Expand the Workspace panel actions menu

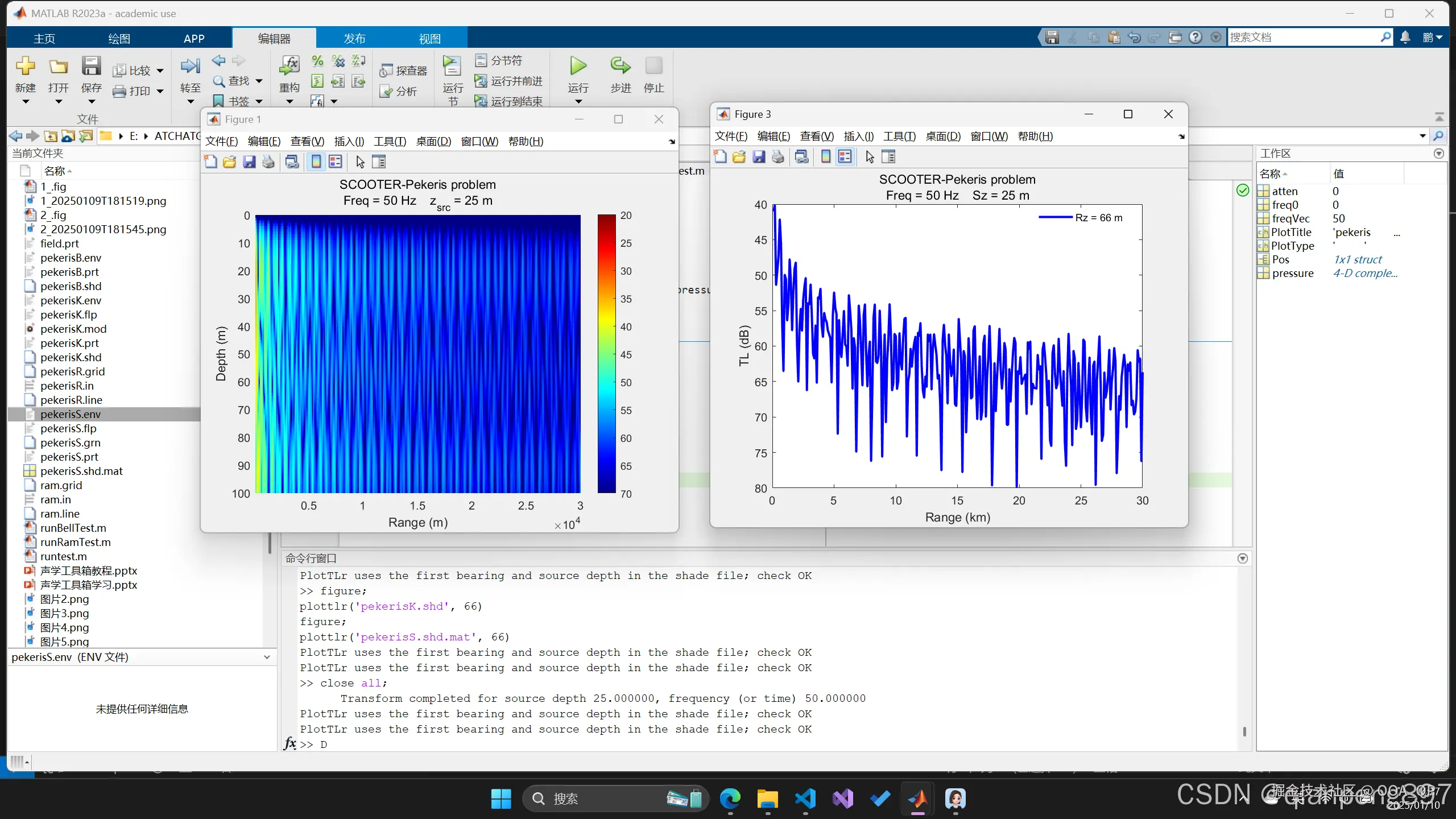click(x=1438, y=154)
